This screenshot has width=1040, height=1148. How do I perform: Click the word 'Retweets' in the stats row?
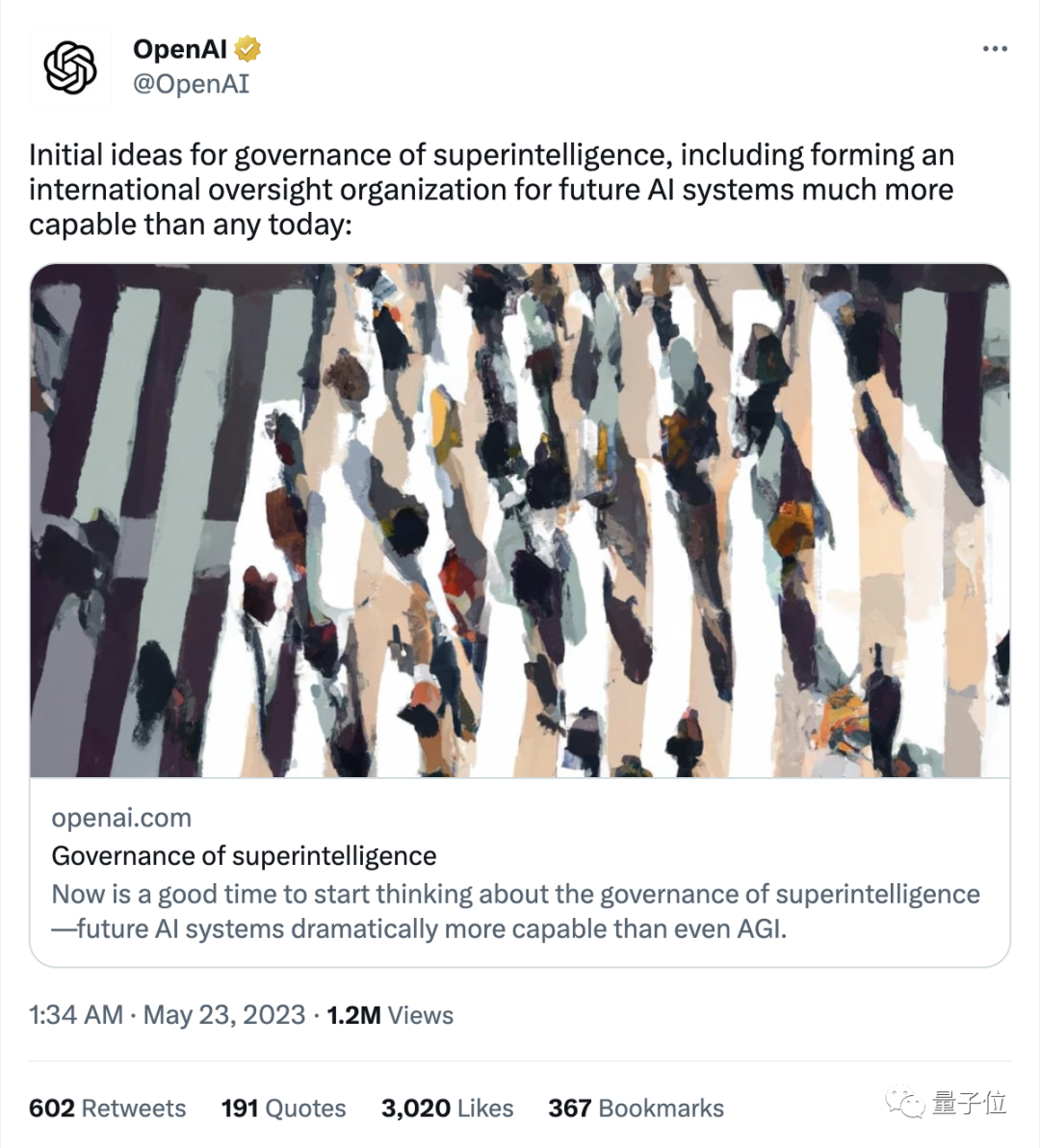pos(134,1109)
